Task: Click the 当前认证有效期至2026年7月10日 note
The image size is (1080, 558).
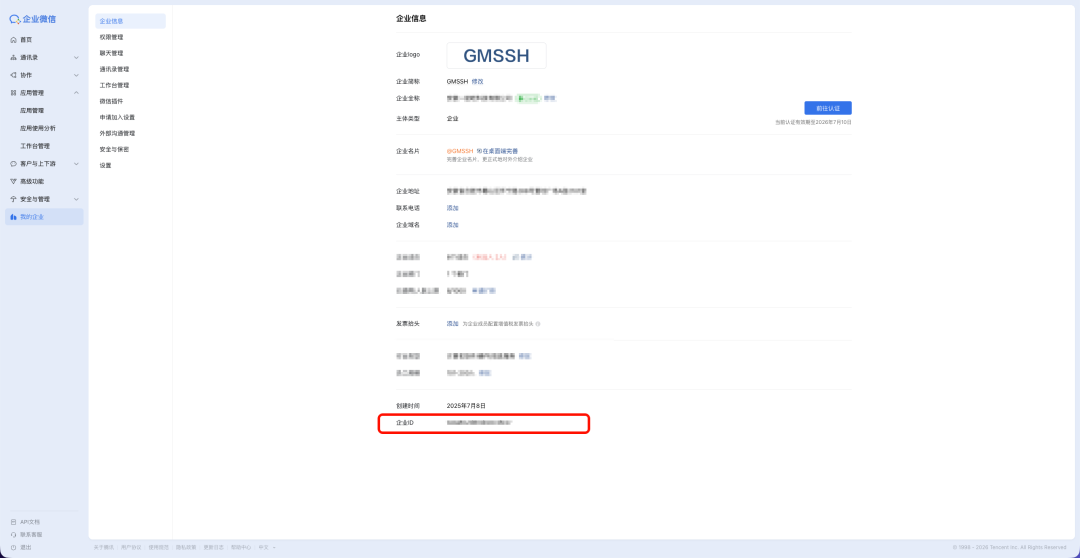Action: (813, 122)
